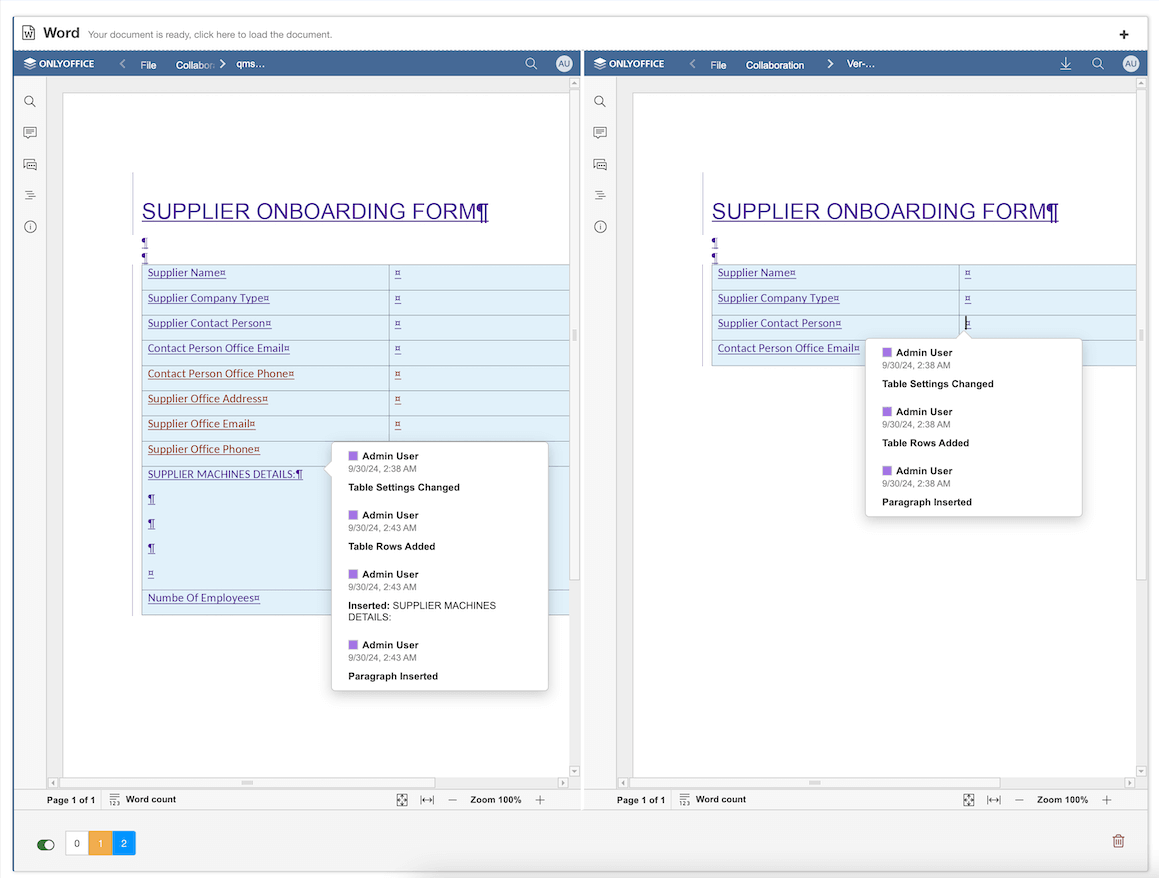Click Fit to page icon in left status bar
The width and height of the screenshot is (1159, 878).
tap(402, 800)
